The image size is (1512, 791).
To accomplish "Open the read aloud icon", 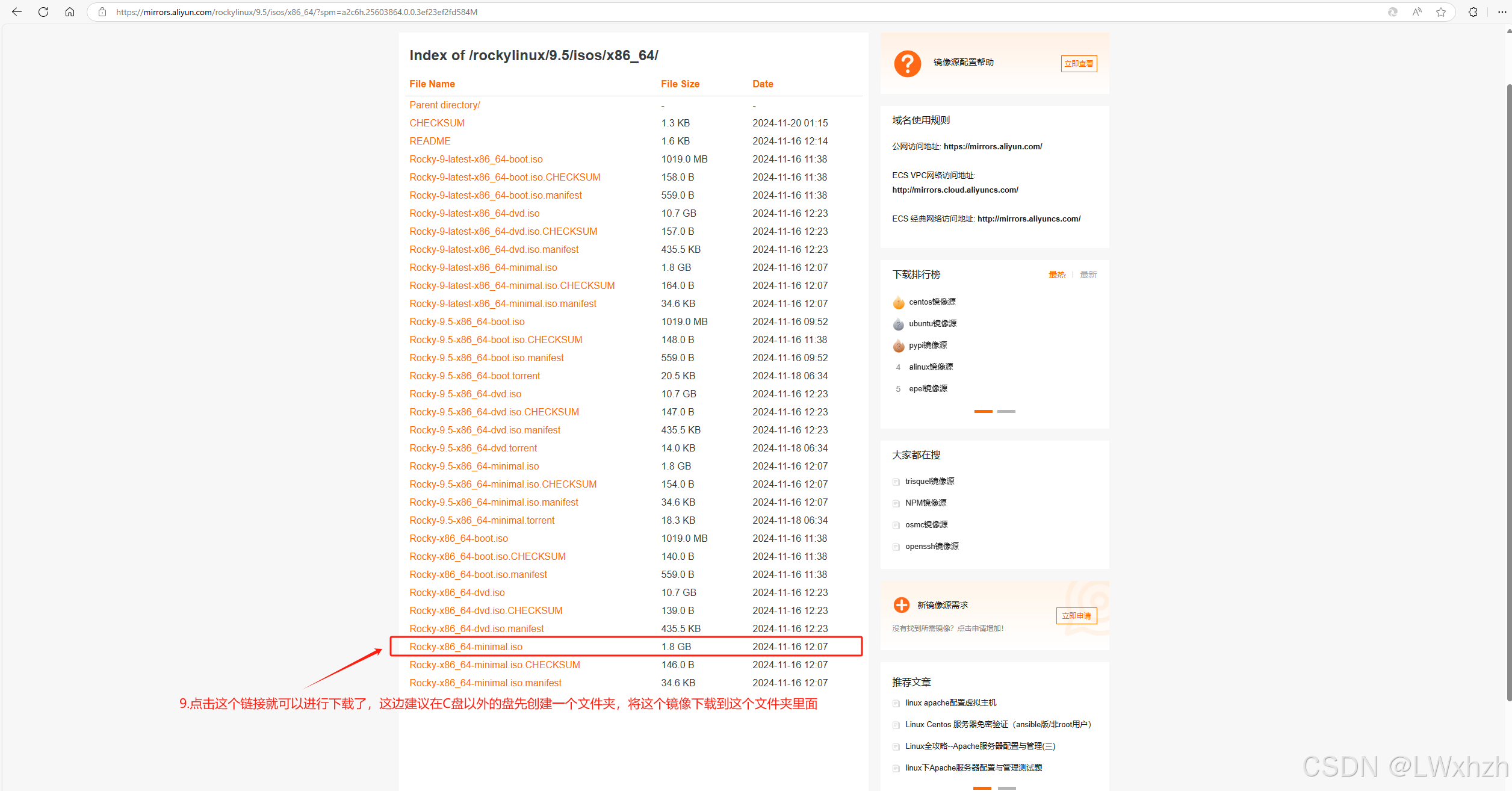I will (1417, 12).
